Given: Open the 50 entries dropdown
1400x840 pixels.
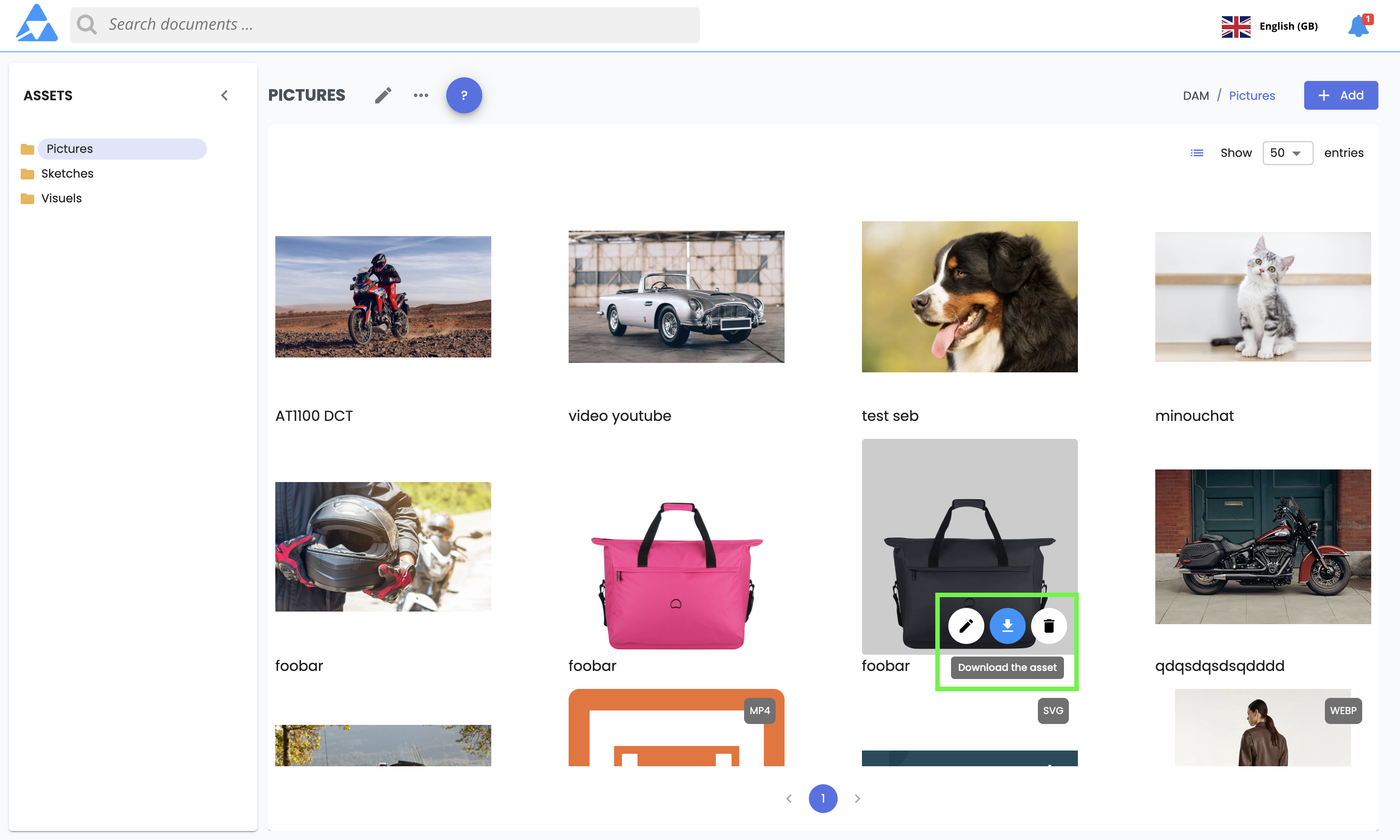Looking at the screenshot, I should tap(1288, 153).
